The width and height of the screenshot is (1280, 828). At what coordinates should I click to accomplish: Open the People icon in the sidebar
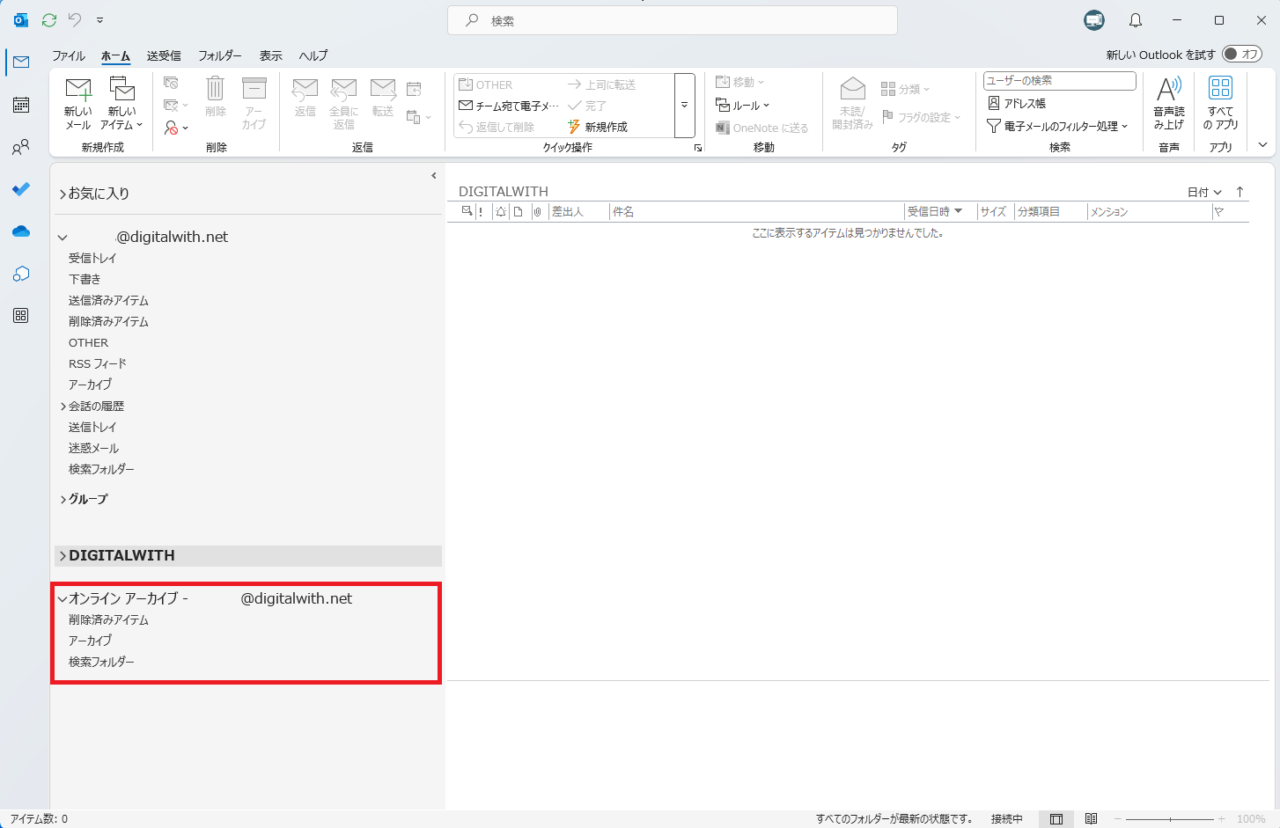click(x=21, y=147)
